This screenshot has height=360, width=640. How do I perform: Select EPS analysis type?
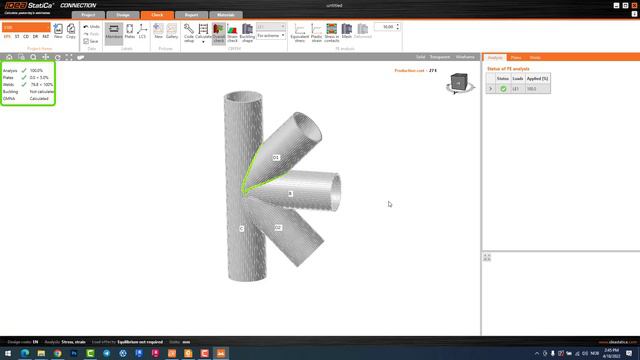7,36
